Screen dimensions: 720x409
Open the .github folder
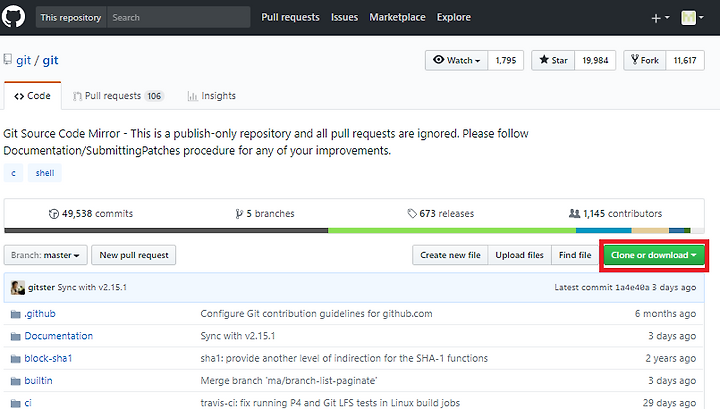point(40,314)
